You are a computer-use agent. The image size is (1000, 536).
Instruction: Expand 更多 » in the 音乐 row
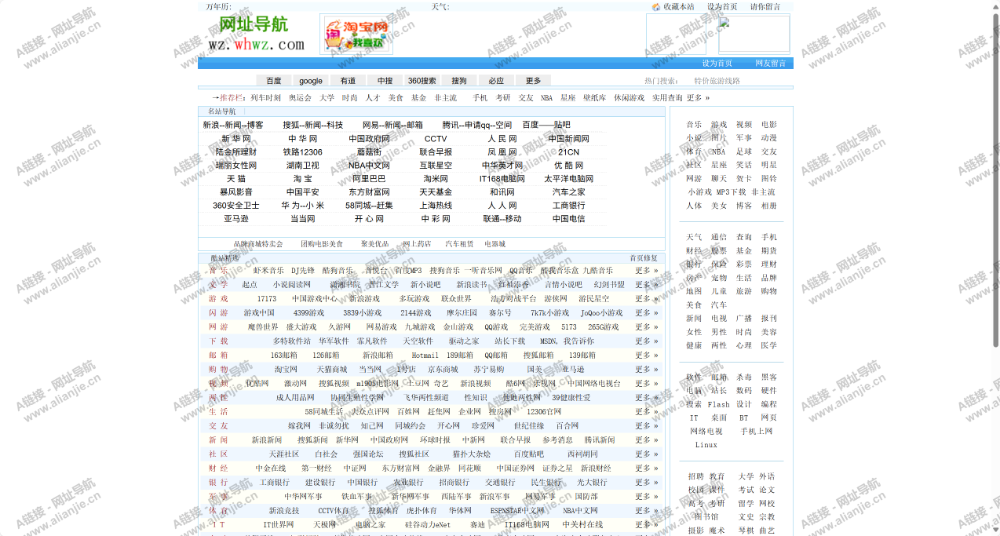tap(646, 271)
